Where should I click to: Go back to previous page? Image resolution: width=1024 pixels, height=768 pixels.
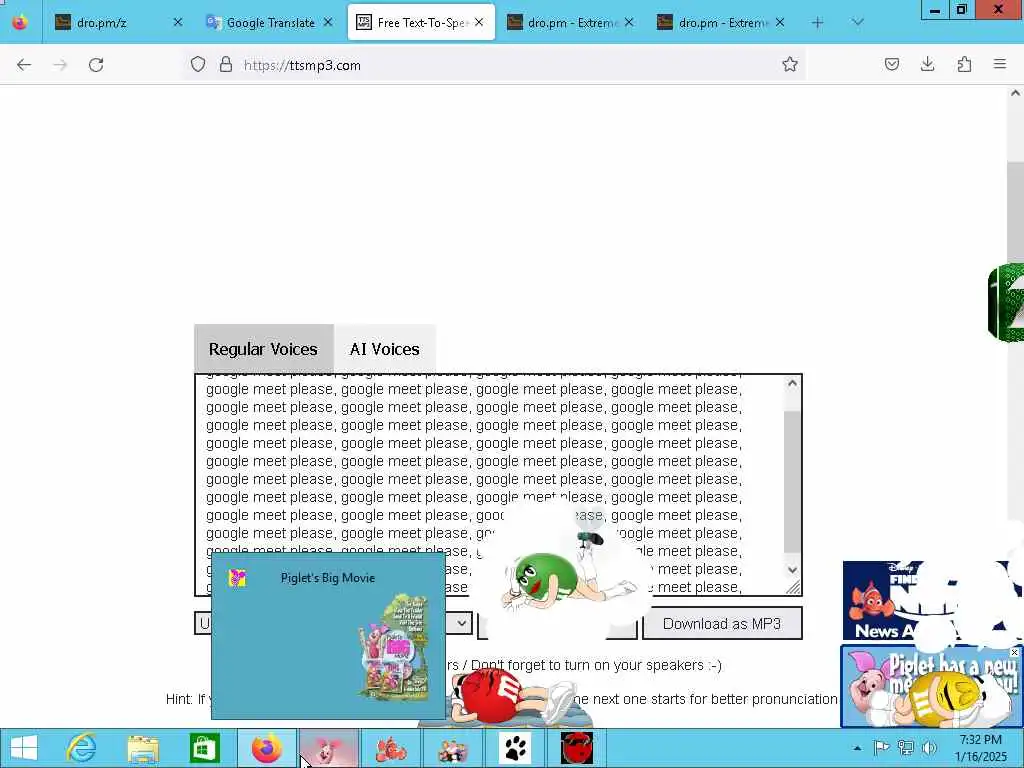pyautogui.click(x=24, y=65)
